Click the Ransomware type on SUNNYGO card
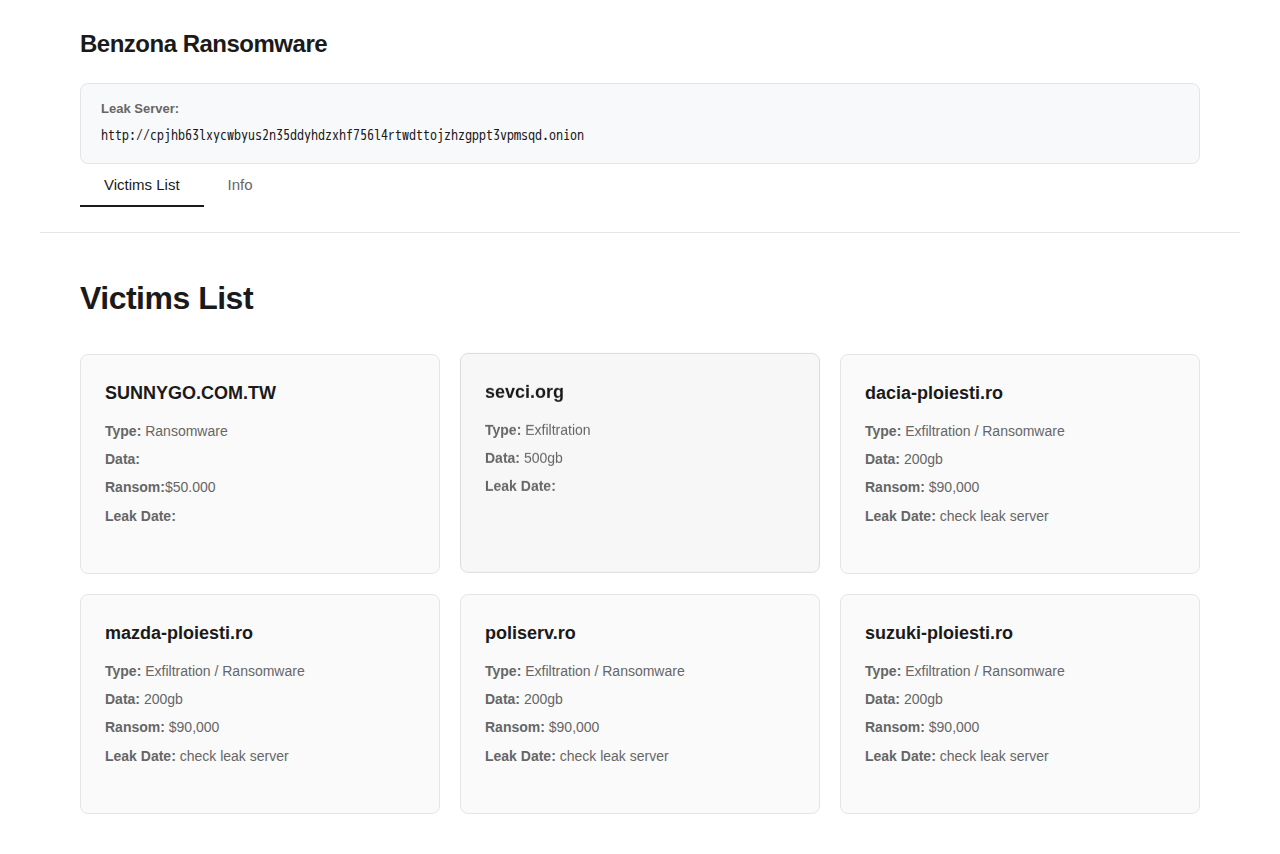This screenshot has height=854, width=1280. (x=186, y=431)
